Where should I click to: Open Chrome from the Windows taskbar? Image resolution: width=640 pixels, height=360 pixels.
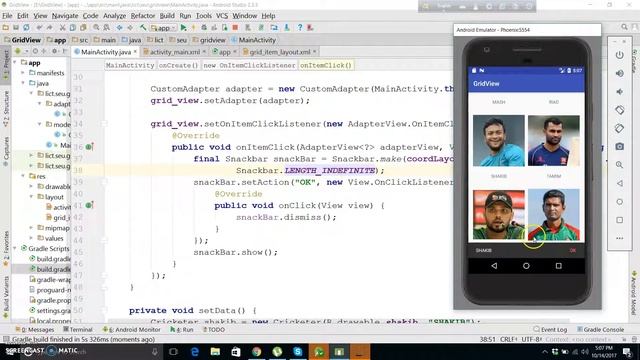[x=257, y=351]
